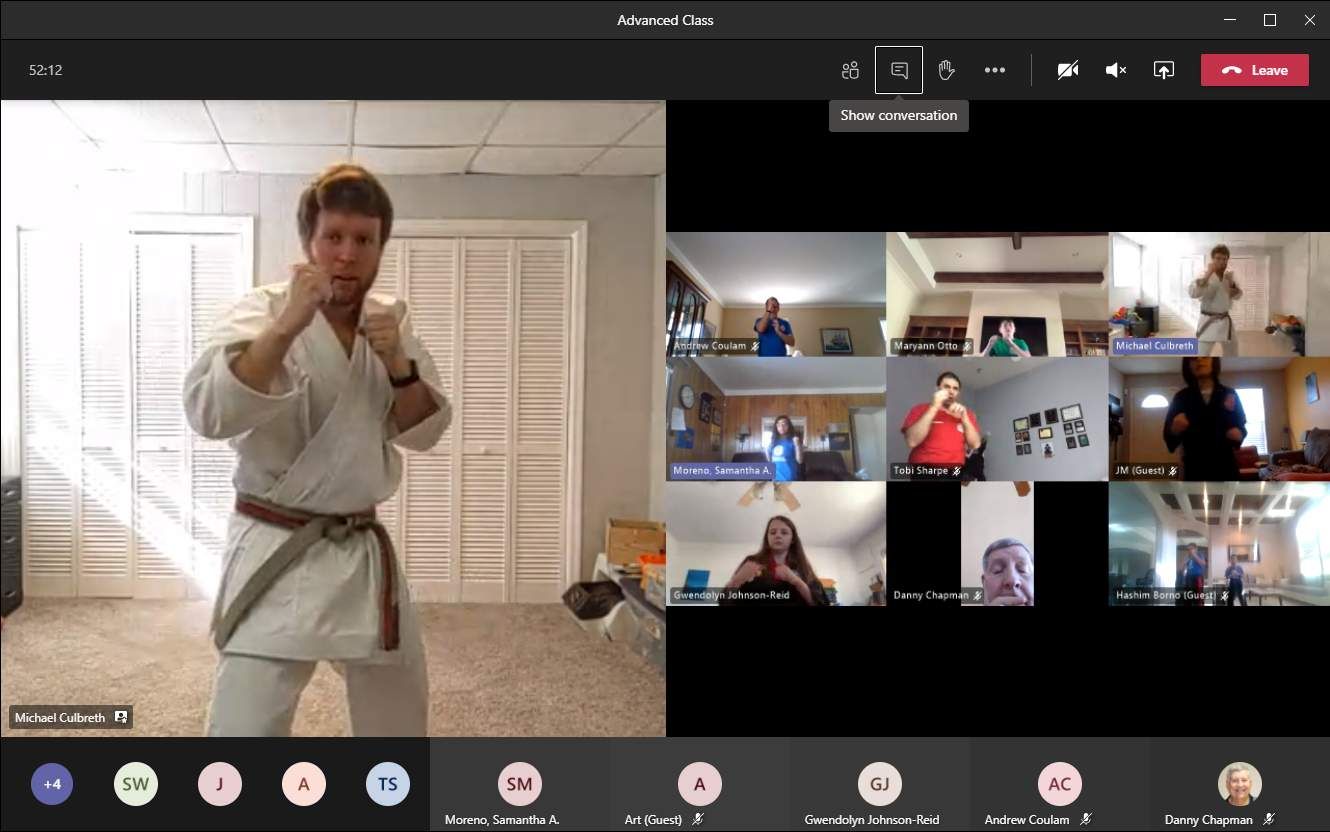Maximize the Advanced Class window
The width and height of the screenshot is (1330, 832).
[1269, 20]
